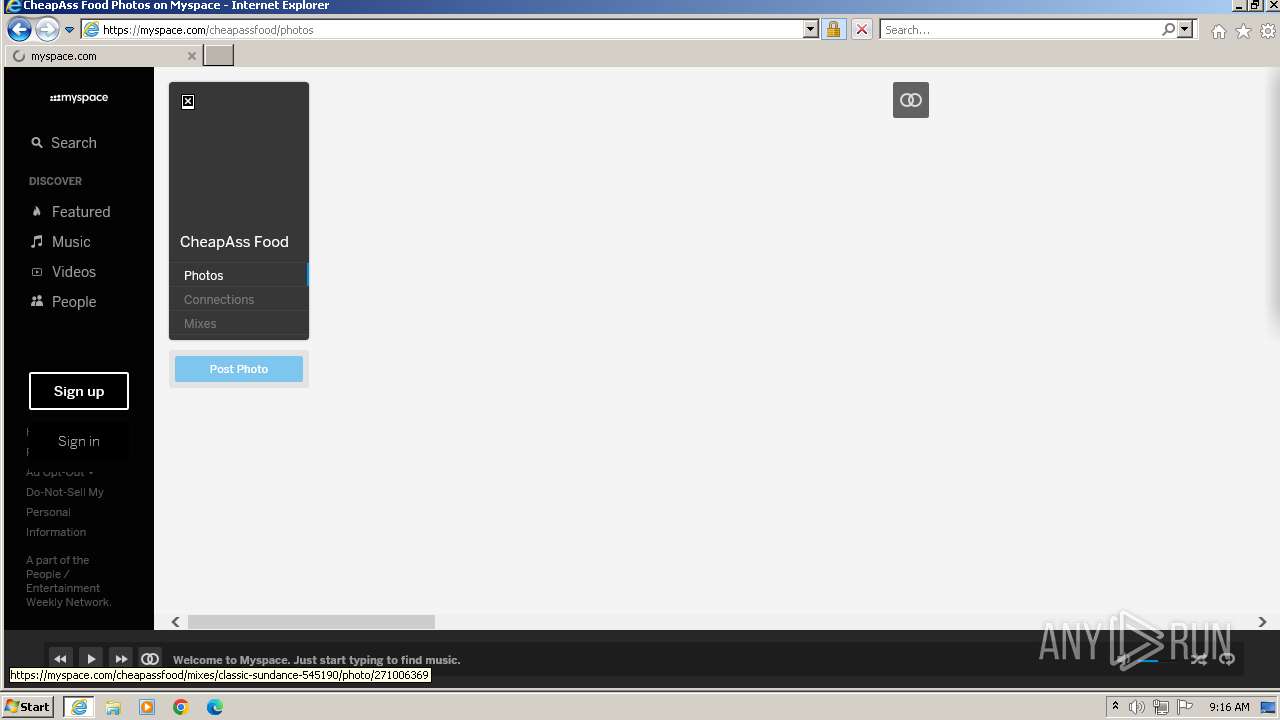
Task: Open Microsoft Edge from taskbar
Action: pos(215,707)
